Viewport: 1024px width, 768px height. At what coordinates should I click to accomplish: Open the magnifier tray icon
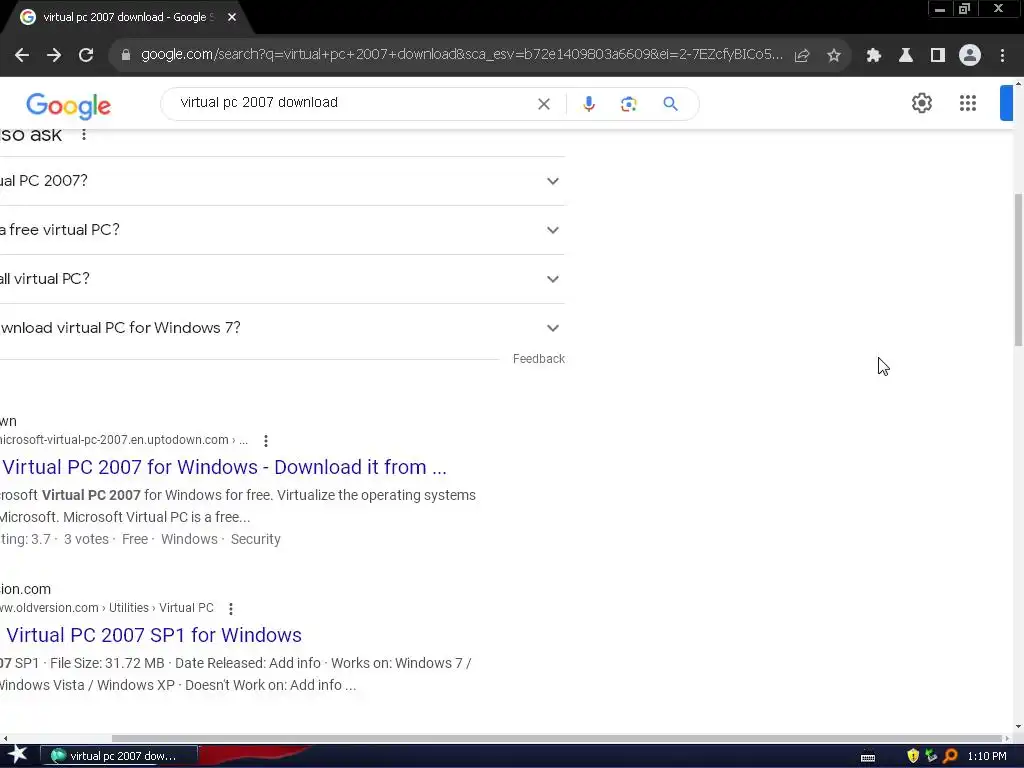[950, 756]
